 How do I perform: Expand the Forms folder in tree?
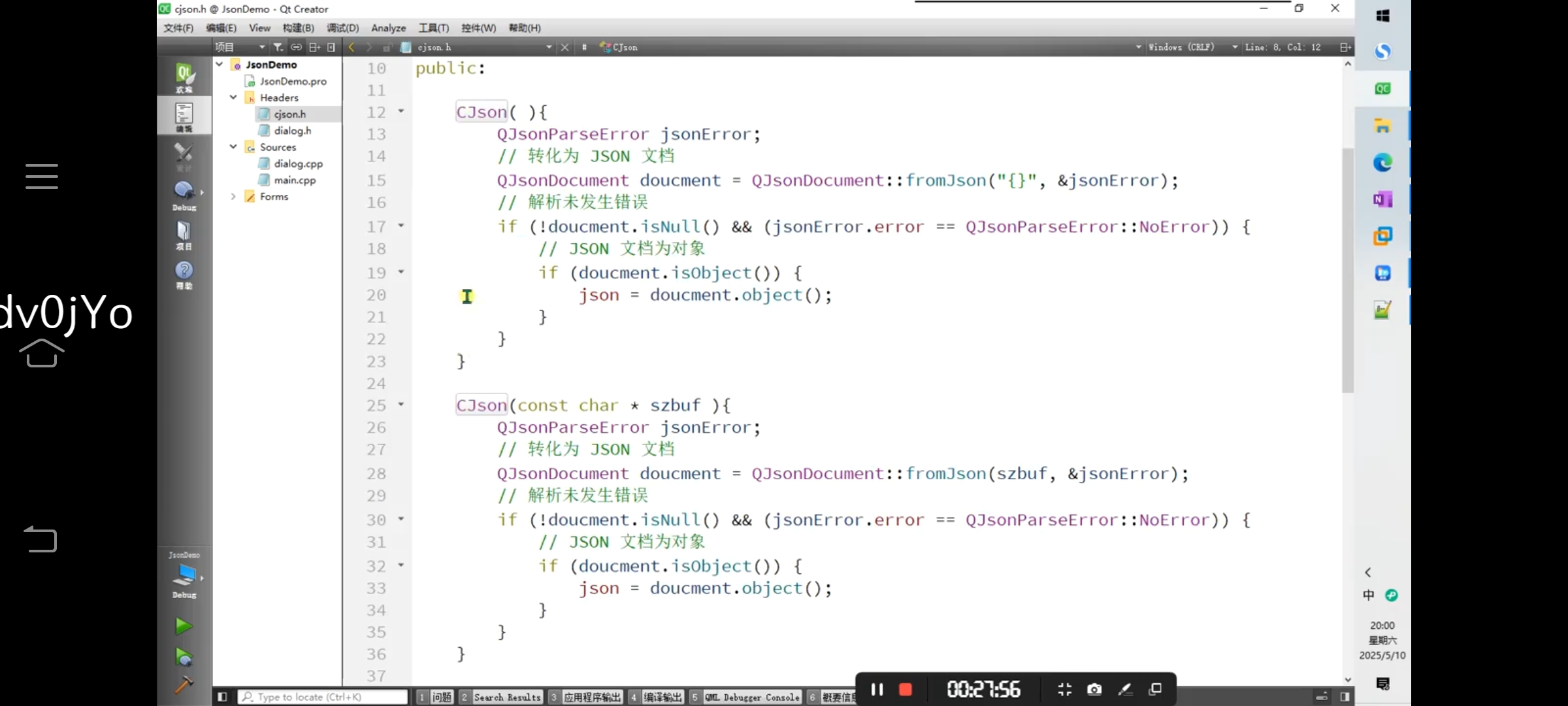[x=233, y=196]
